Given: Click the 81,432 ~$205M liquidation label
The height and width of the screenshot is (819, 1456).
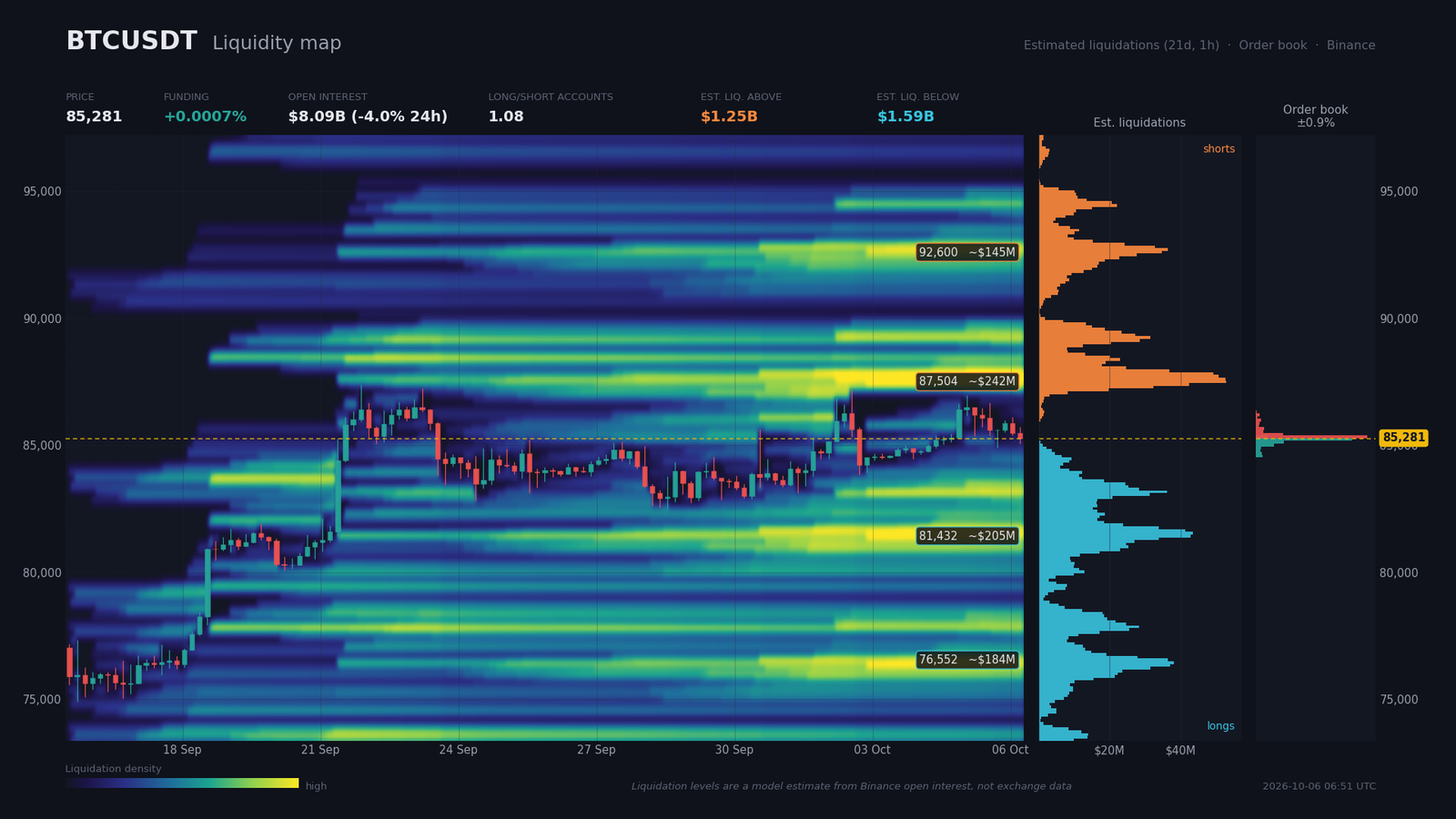Looking at the screenshot, I should (x=966, y=536).
